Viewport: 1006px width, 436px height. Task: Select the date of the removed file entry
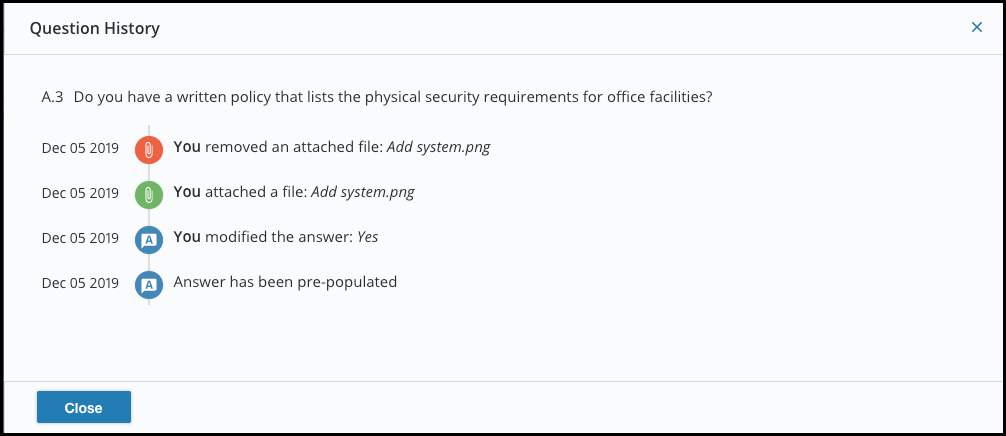(x=80, y=148)
